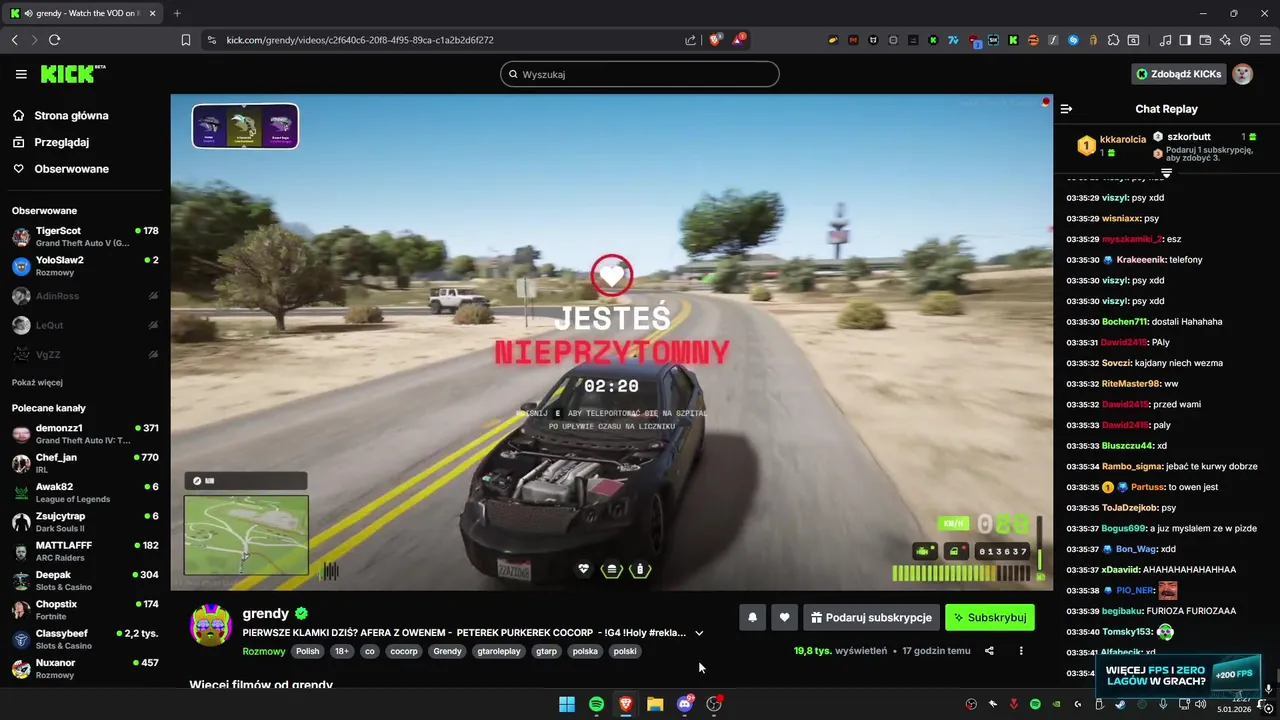Viewport: 1280px width, 720px height.
Task: Click Podaruj subskrypcje gift button
Action: pyautogui.click(x=871, y=618)
